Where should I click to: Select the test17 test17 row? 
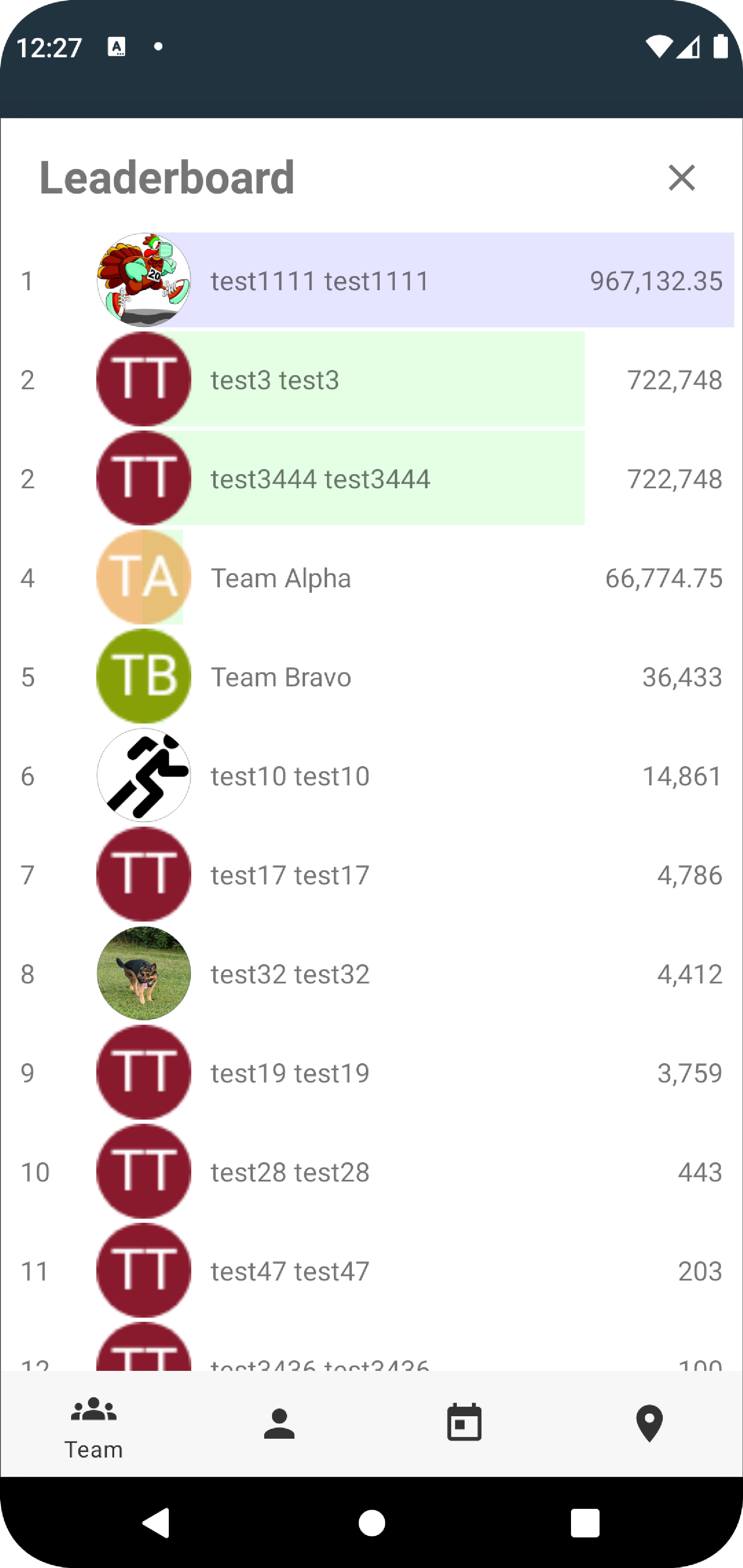click(371, 875)
